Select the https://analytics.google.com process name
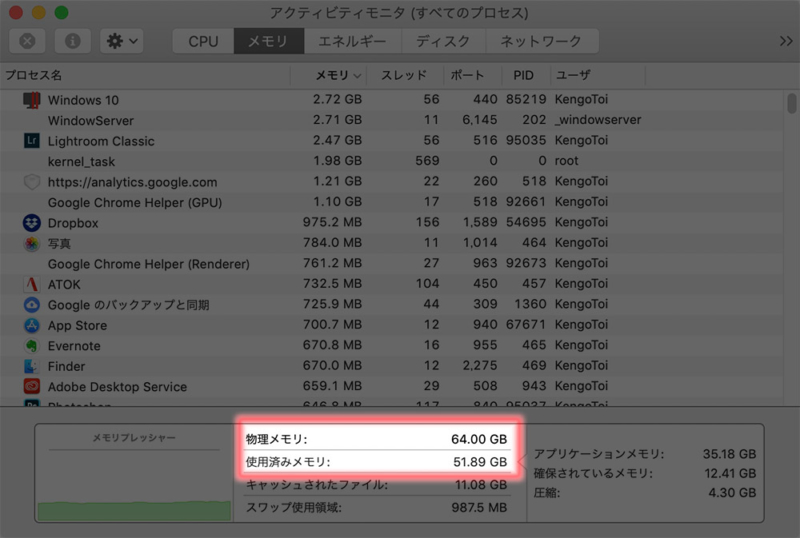800x538 pixels. click(x=133, y=182)
